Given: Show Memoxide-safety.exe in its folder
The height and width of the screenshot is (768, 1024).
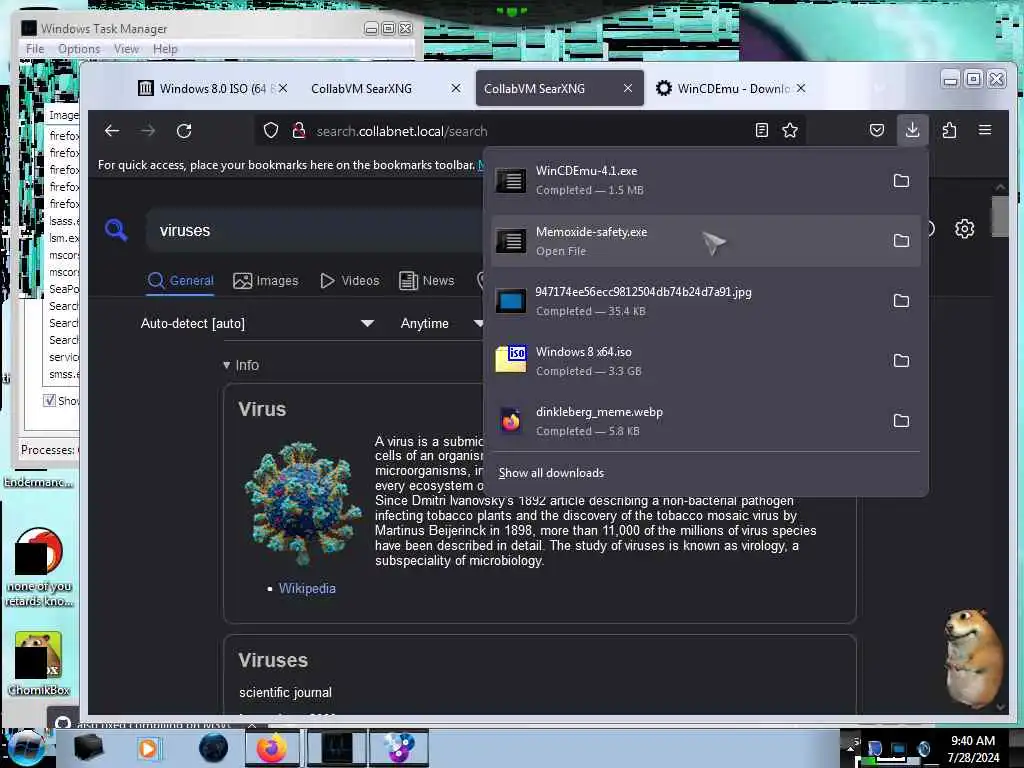Looking at the screenshot, I should click(x=901, y=240).
